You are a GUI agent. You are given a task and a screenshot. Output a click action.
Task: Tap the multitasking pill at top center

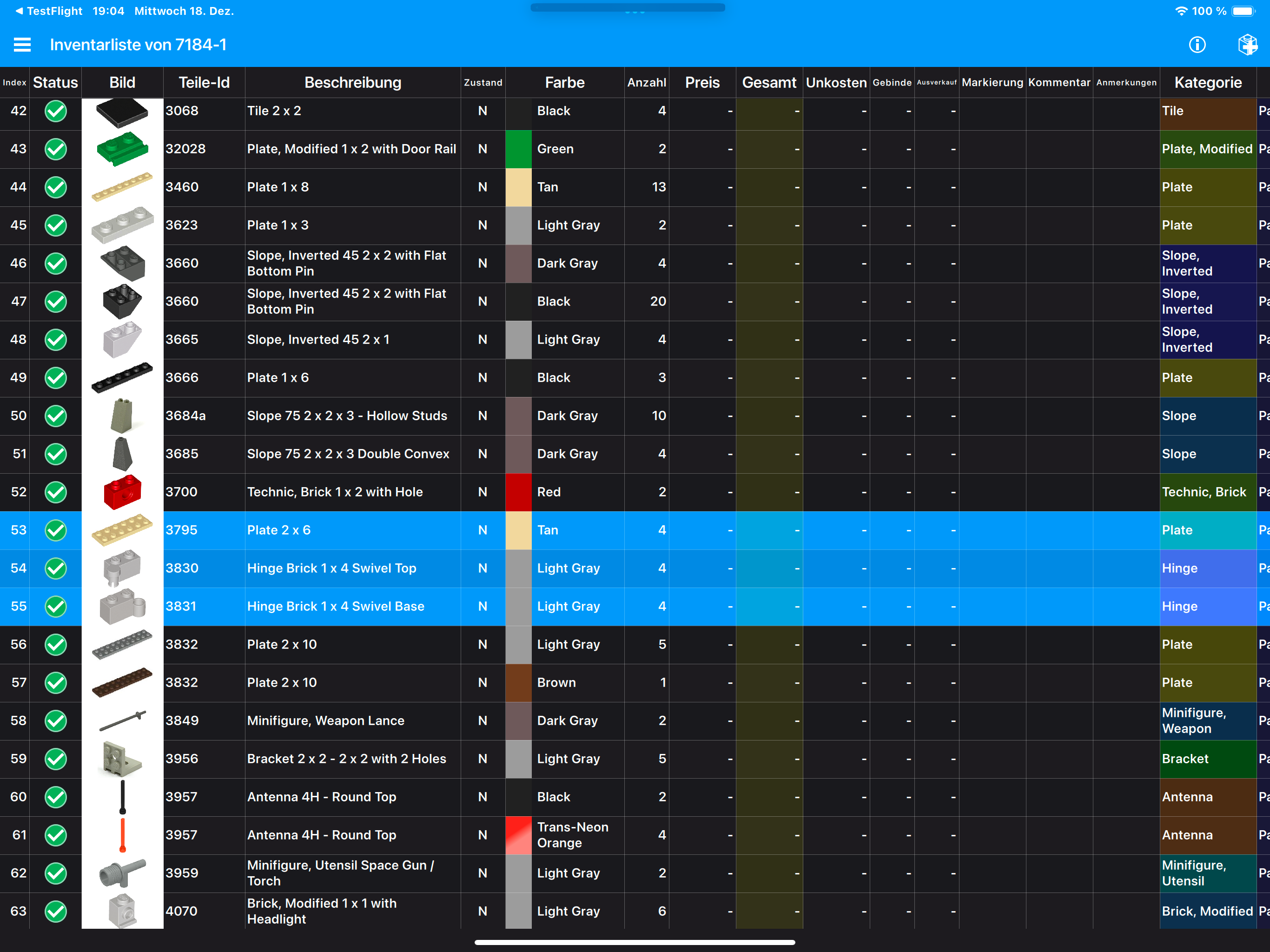[x=628, y=8]
